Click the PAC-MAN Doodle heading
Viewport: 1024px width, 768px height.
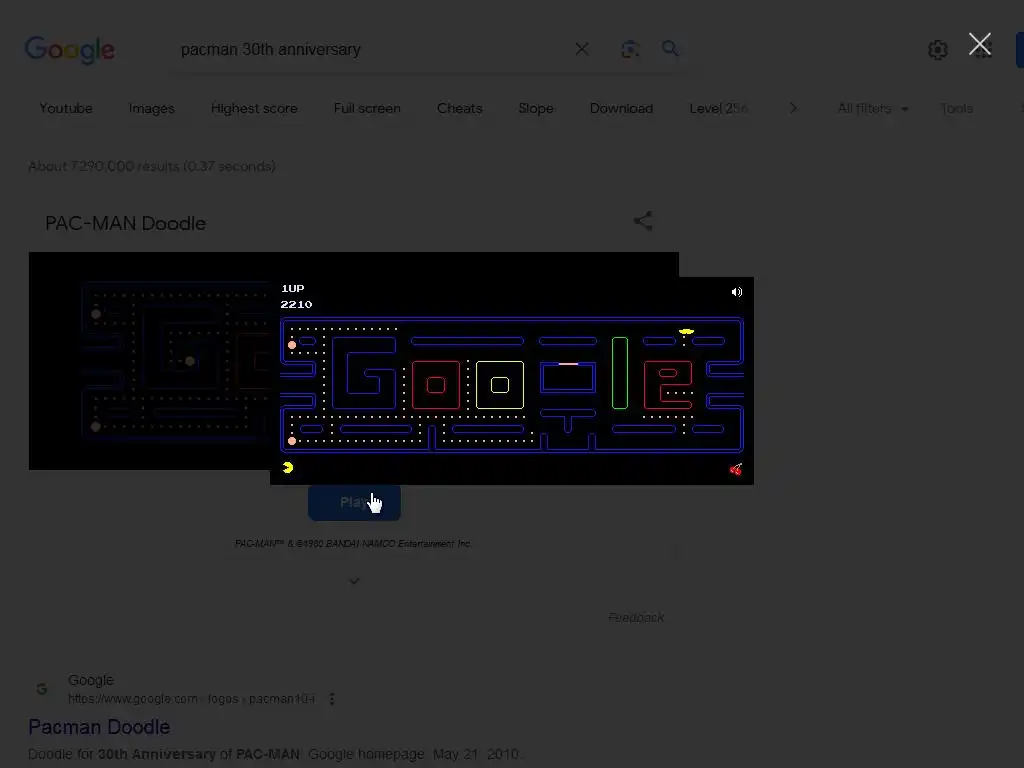pos(125,223)
